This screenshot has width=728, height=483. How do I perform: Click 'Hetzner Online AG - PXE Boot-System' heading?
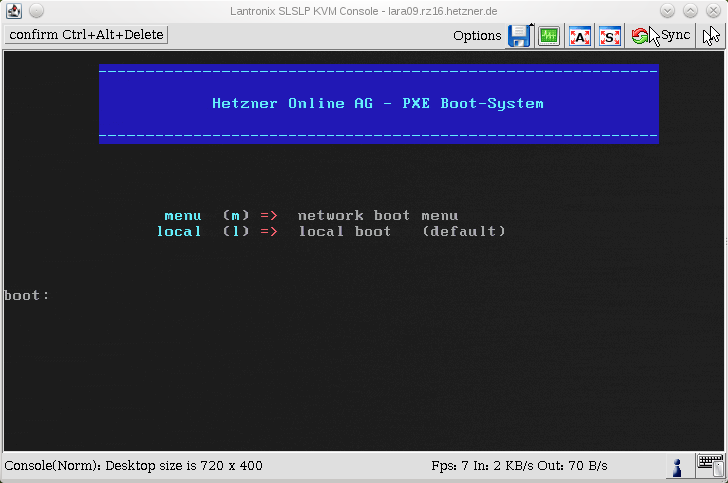(x=378, y=103)
